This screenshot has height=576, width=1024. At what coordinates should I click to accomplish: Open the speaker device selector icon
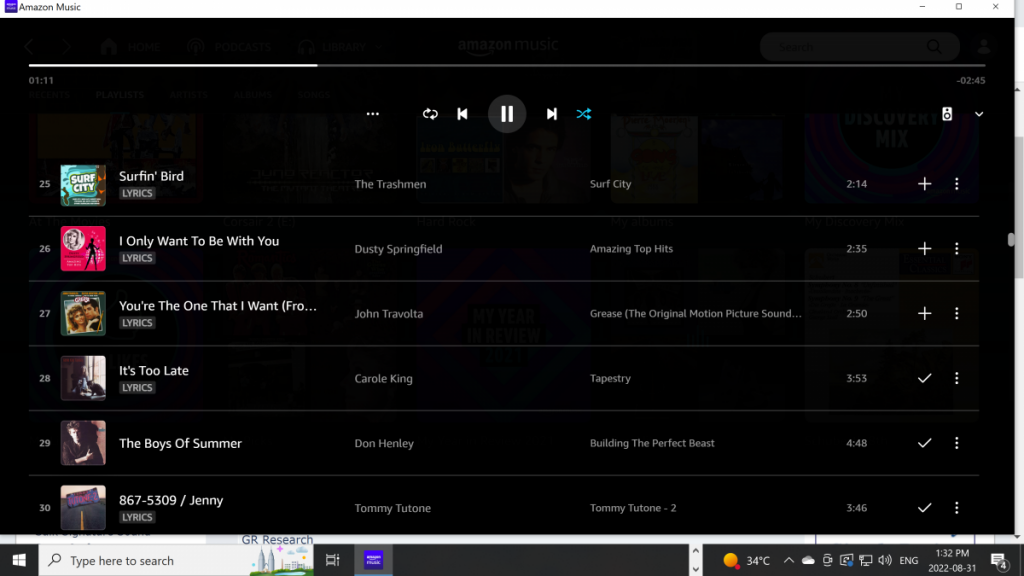(947, 114)
